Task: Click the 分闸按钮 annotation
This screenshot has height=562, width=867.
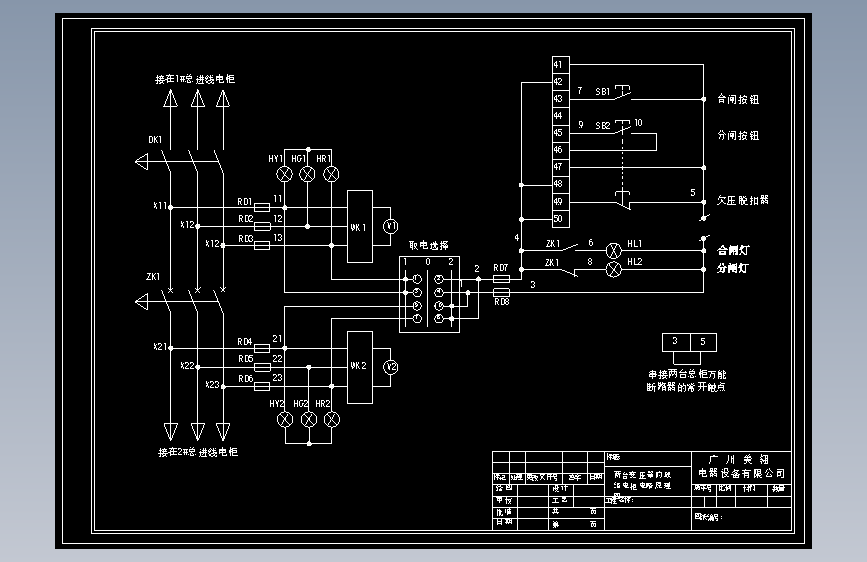Action: point(738,136)
